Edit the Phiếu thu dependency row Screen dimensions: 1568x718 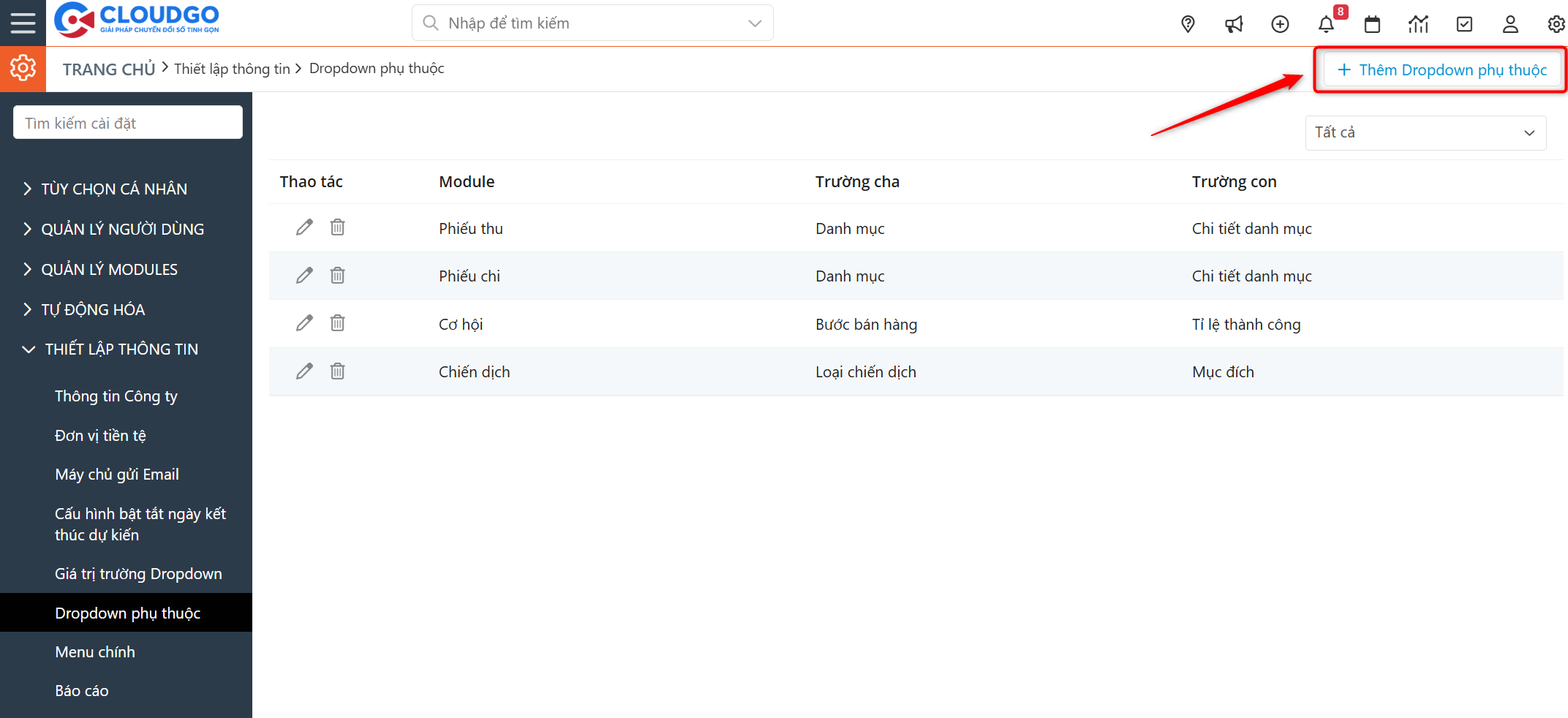click(304, 227)
